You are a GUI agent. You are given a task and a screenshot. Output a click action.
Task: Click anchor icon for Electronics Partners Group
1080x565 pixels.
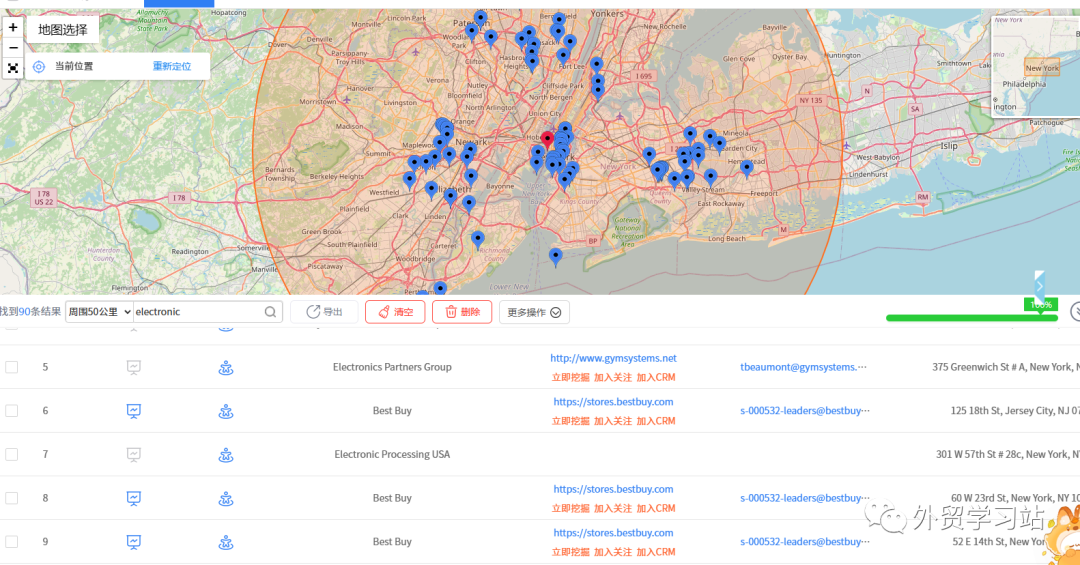tap(226, 368)
